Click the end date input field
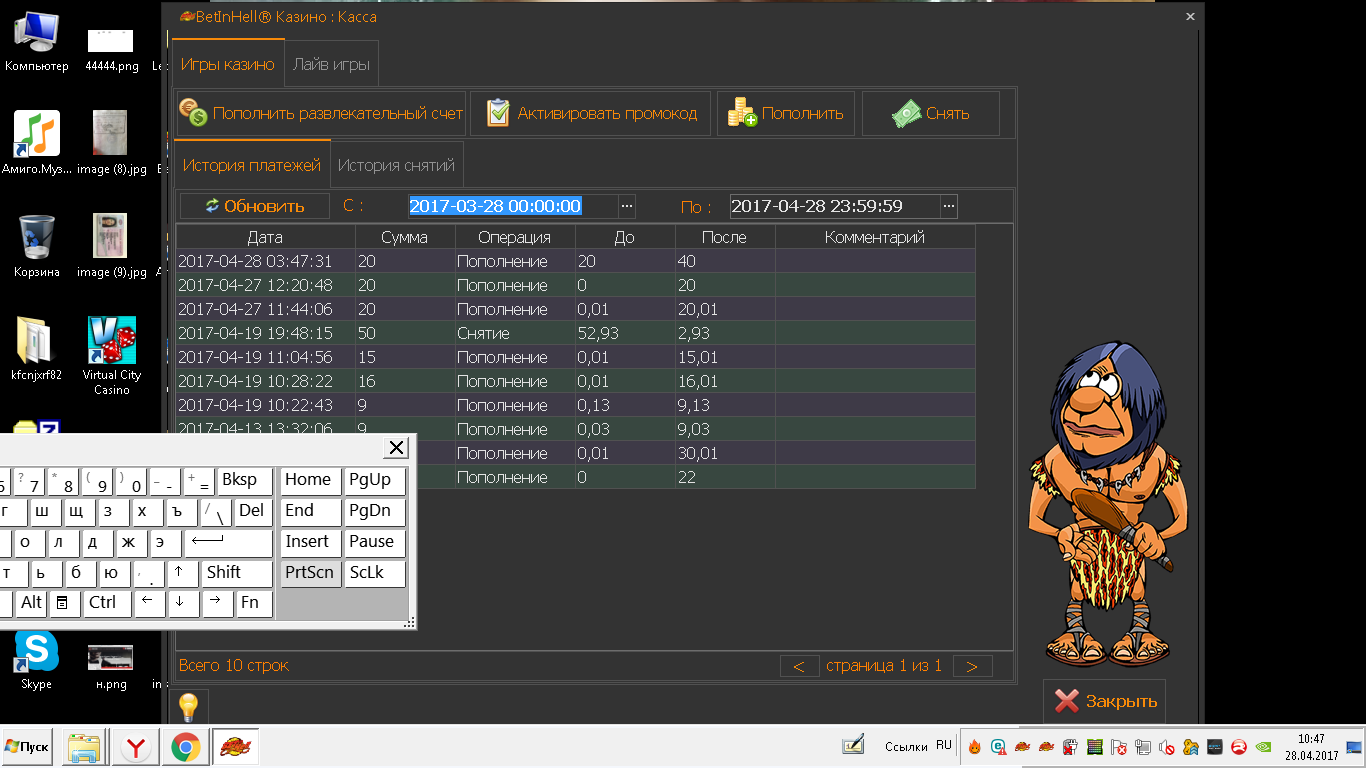The height and width of the screenshot is (768, 1366). [x=834, y=206]
